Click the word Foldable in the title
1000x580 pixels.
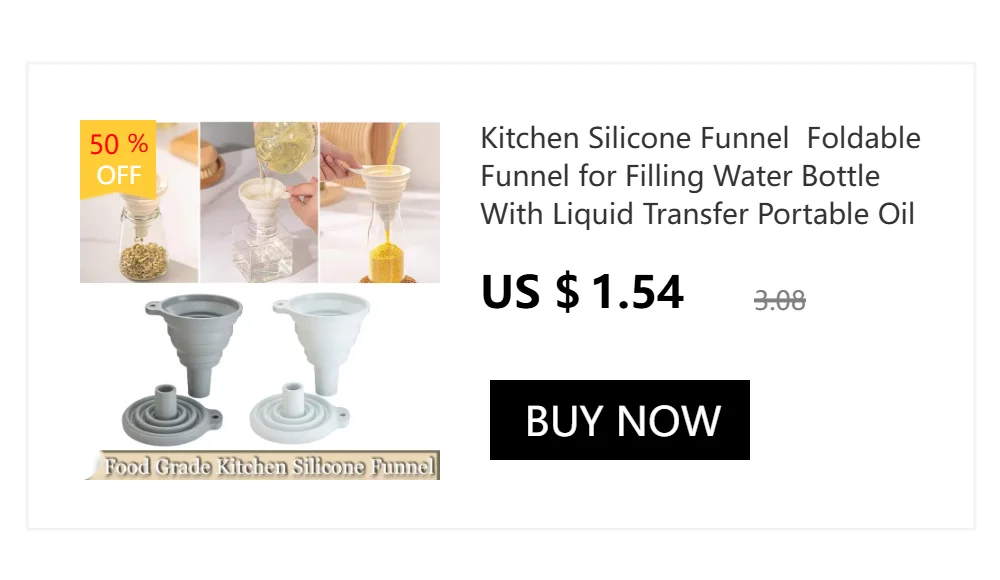(x=864, y=138)
